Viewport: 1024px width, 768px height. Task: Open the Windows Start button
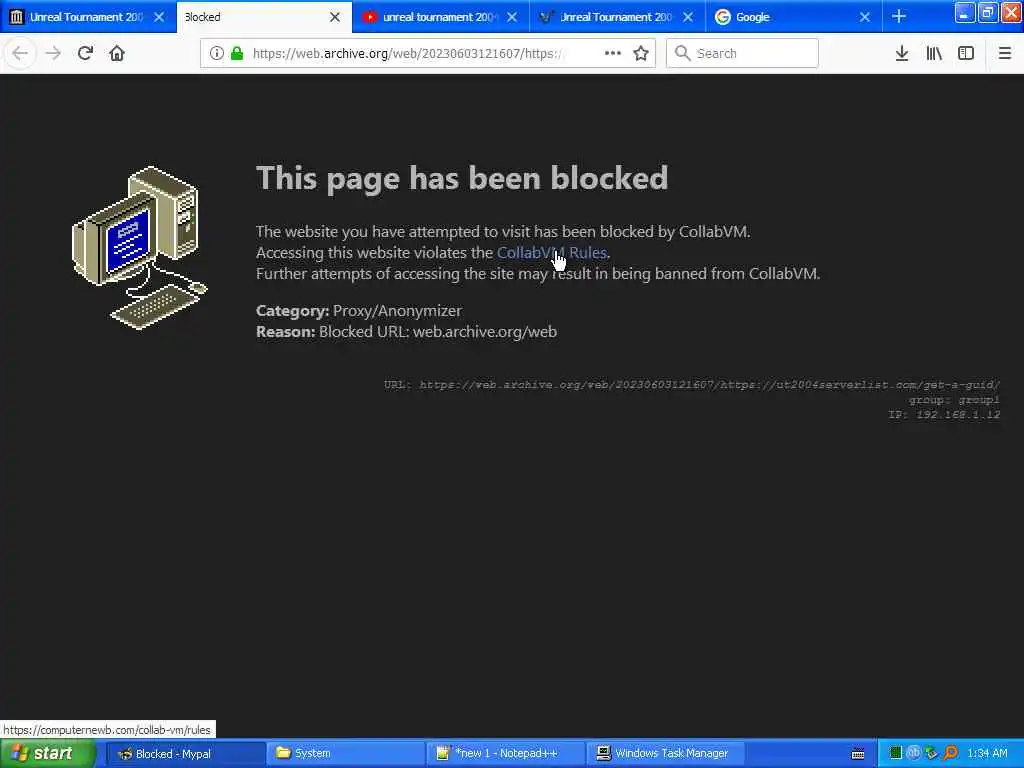pyautogui.click(x=48, y=753)
